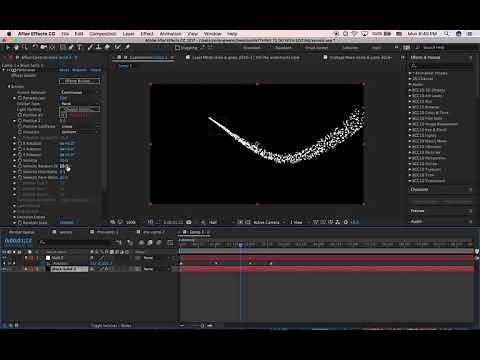The width and height of the screenshot is (480, 360).
Task: Open the Layer menu
Action: pyautogui.click(x=128, y=34)
